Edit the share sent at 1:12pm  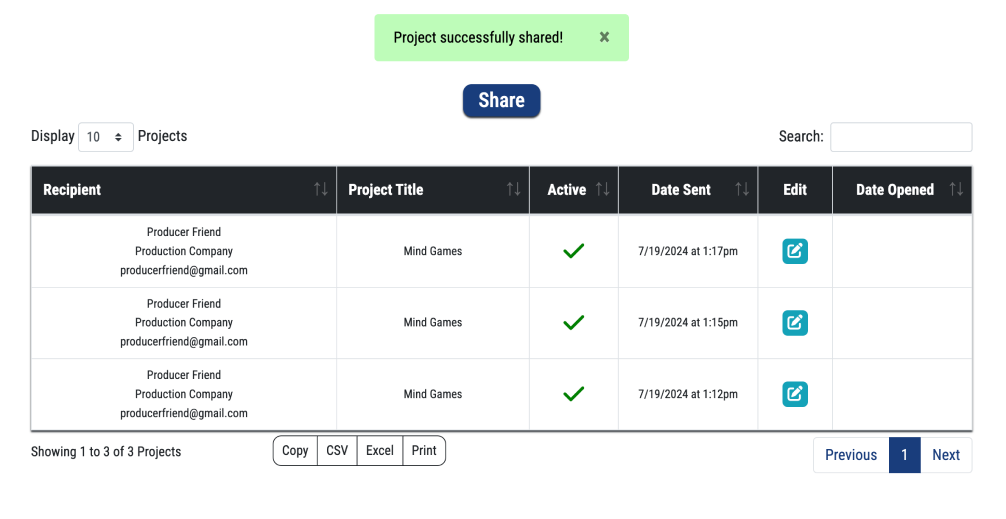795,394
